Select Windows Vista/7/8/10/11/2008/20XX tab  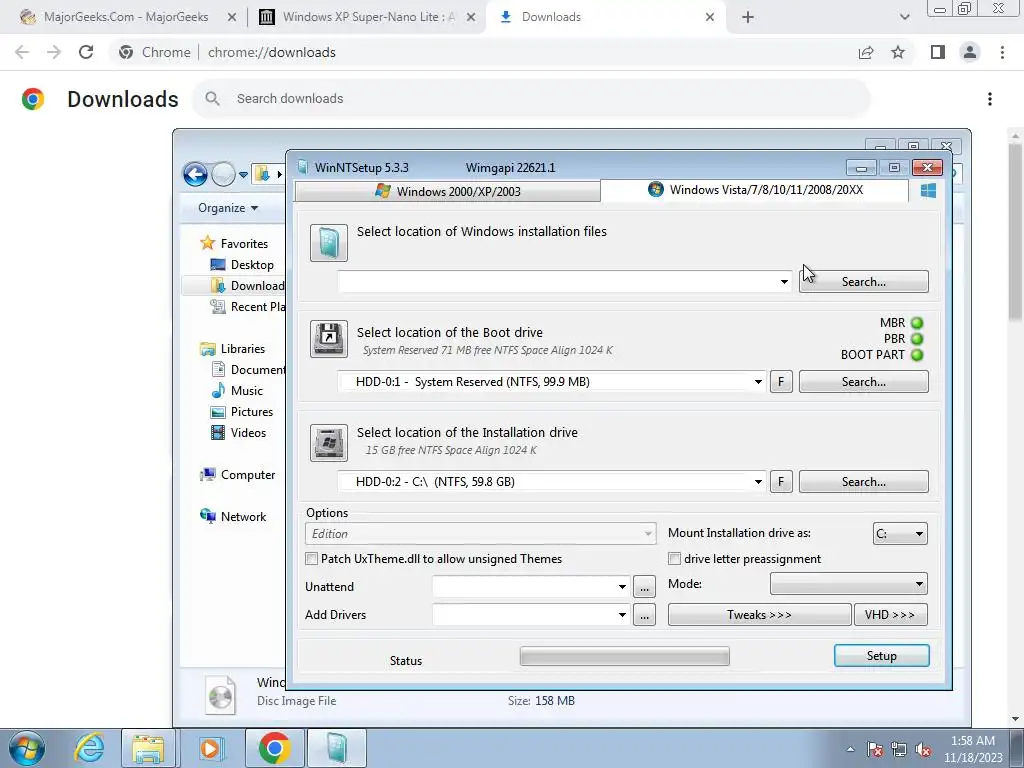(755, 190)
